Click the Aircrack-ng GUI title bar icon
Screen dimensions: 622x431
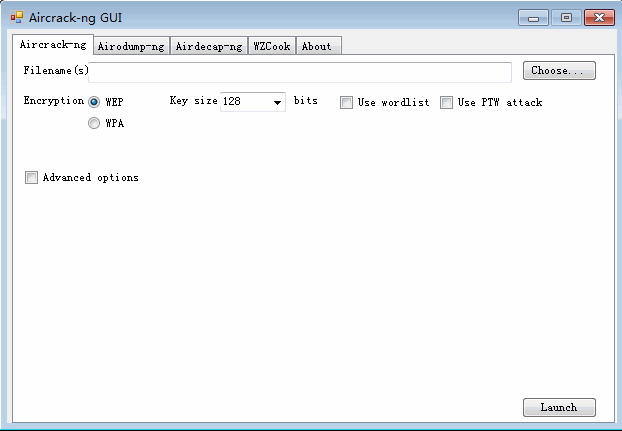coord(17,17)
